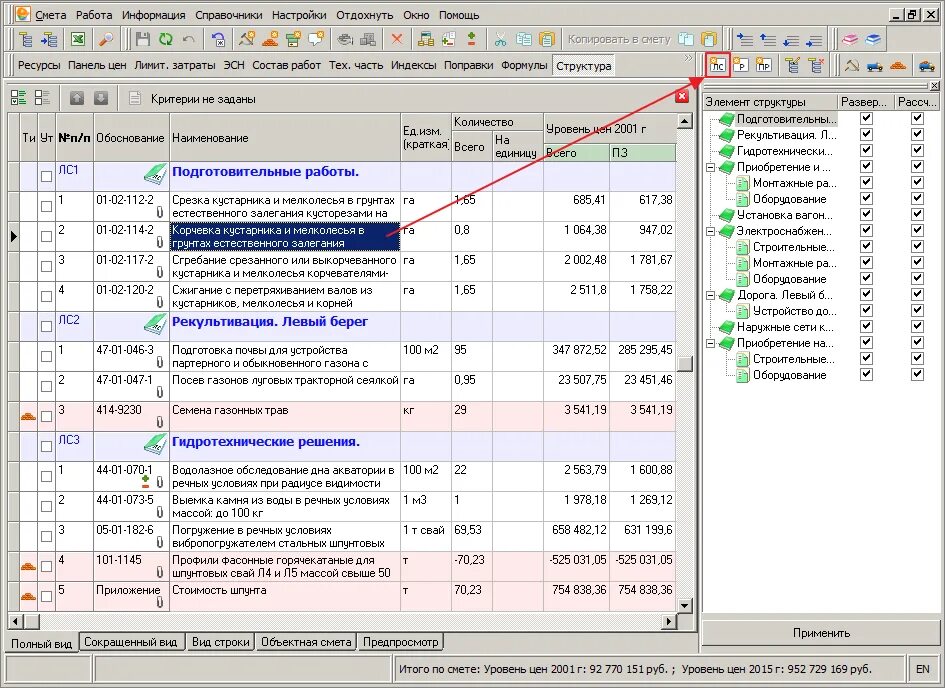Viewport: 945px width, 688px height.
Task: Click the green refresh arrows icon
Action: pyautogui.click(x=166, y=40)
